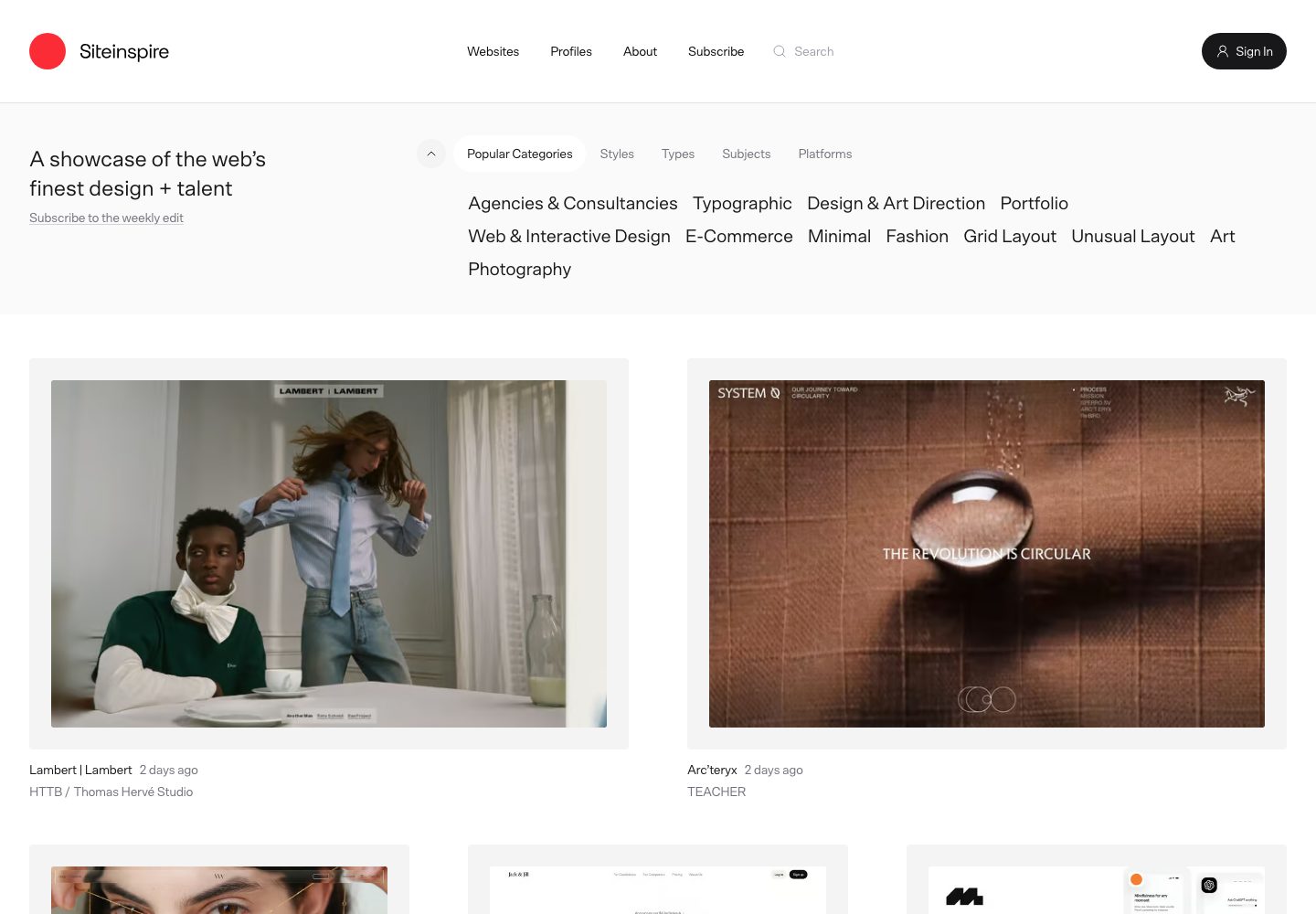Screen dimensions: 1316x914
Task: Switch to the Styles tab
Action: (617, 154)
